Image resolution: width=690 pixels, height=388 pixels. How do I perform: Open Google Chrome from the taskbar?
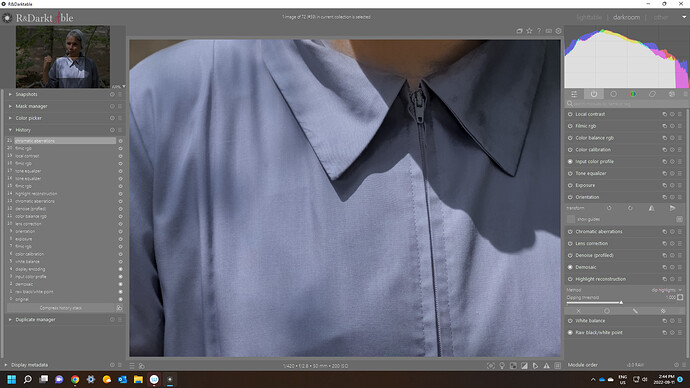(x=75, y=379)
